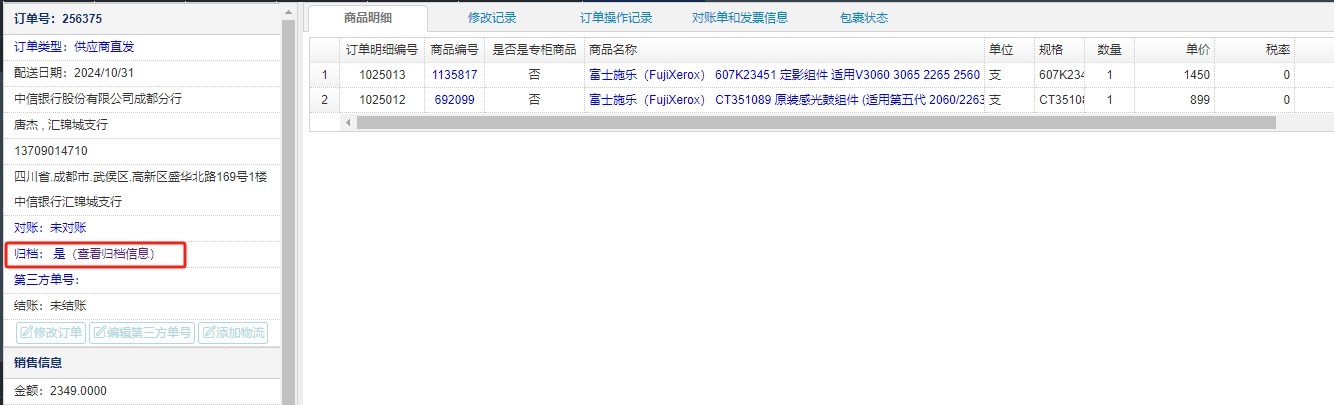The height and width of the screenshot is (405, 1334).
Task: Click spec cell starting with CT3510
Action: pos(1061,100)
